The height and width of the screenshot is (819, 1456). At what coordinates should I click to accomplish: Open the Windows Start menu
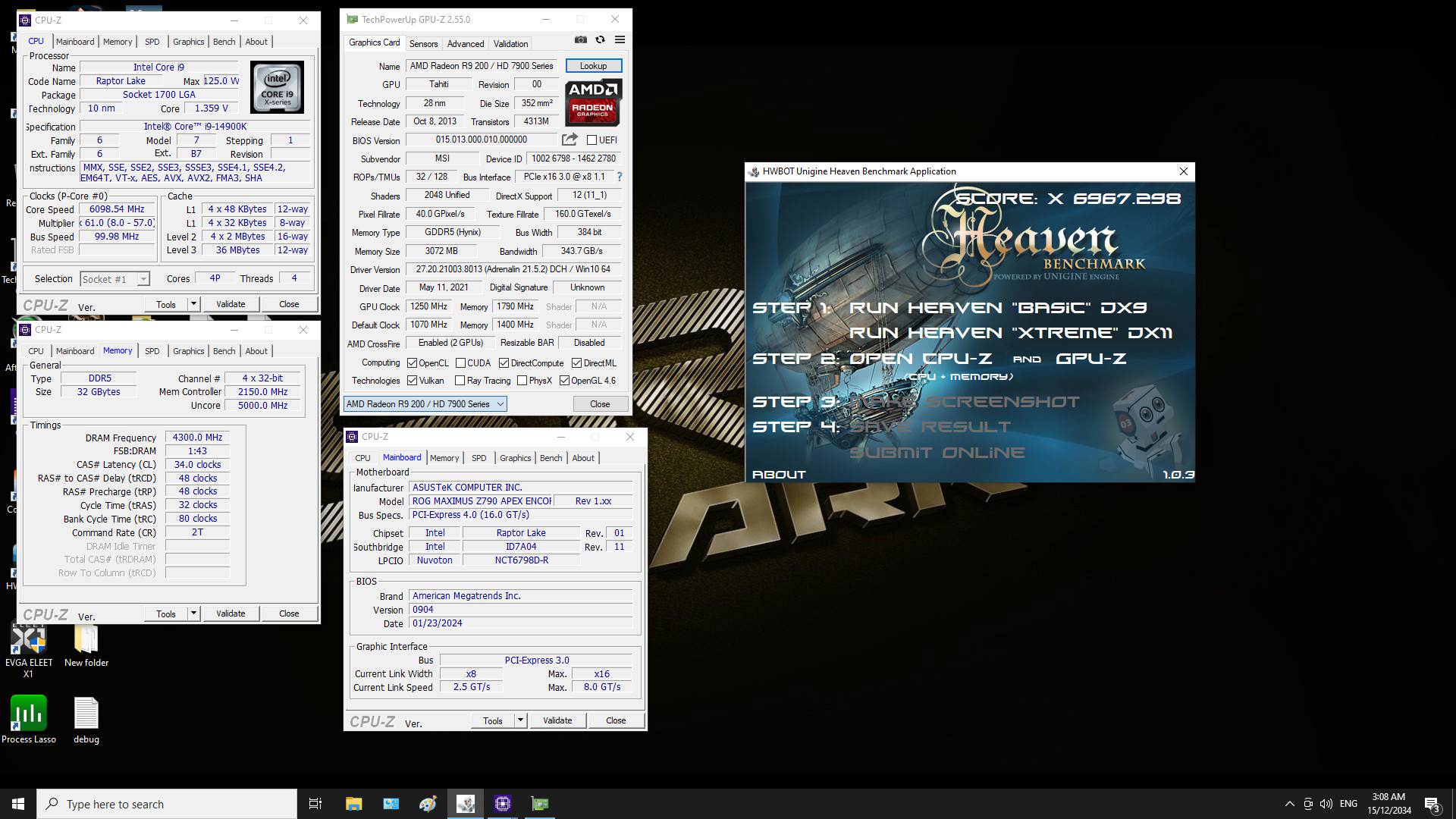18,804
